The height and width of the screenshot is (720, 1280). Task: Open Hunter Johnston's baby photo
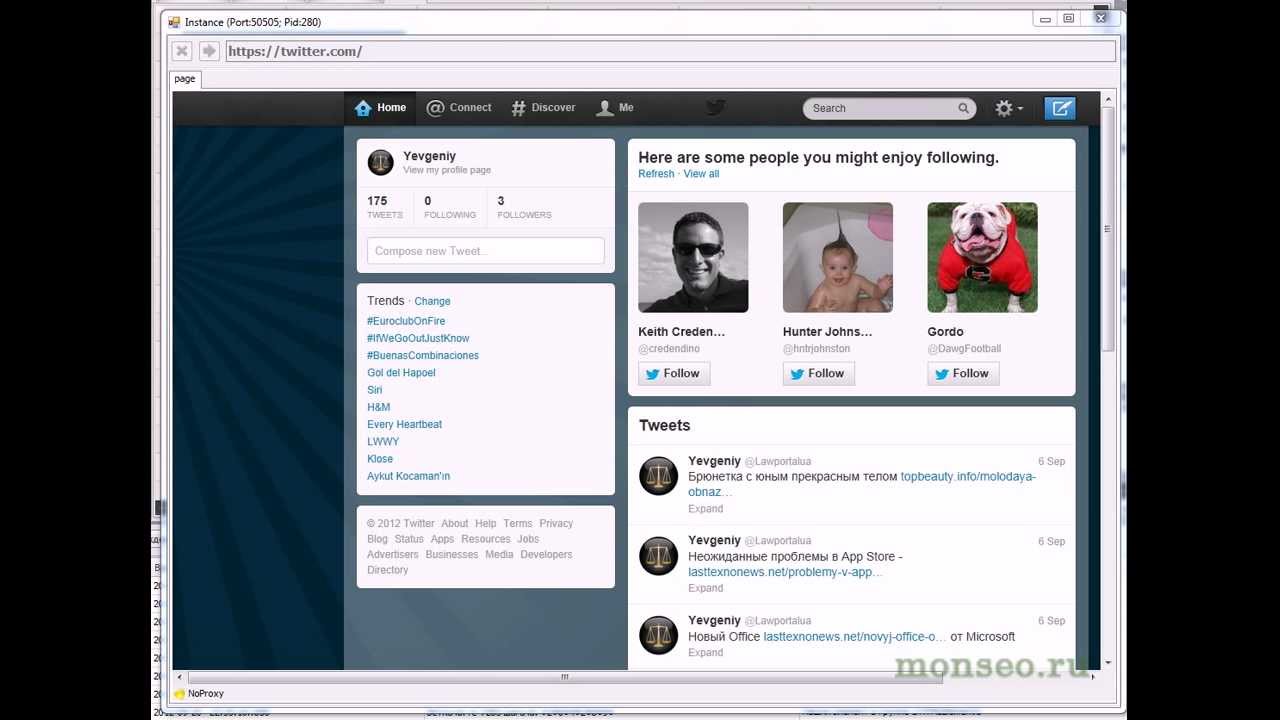point(838,257)
